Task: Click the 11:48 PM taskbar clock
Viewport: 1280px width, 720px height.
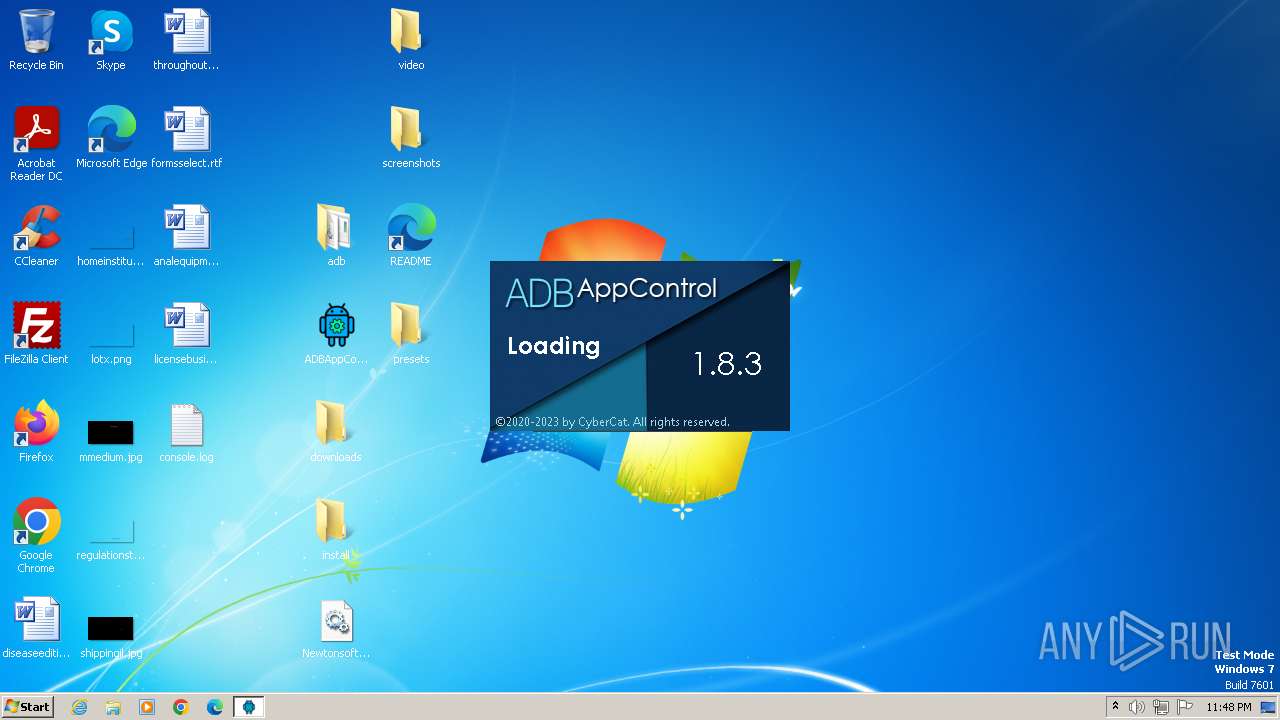Action: click(x=1229, y=707)
